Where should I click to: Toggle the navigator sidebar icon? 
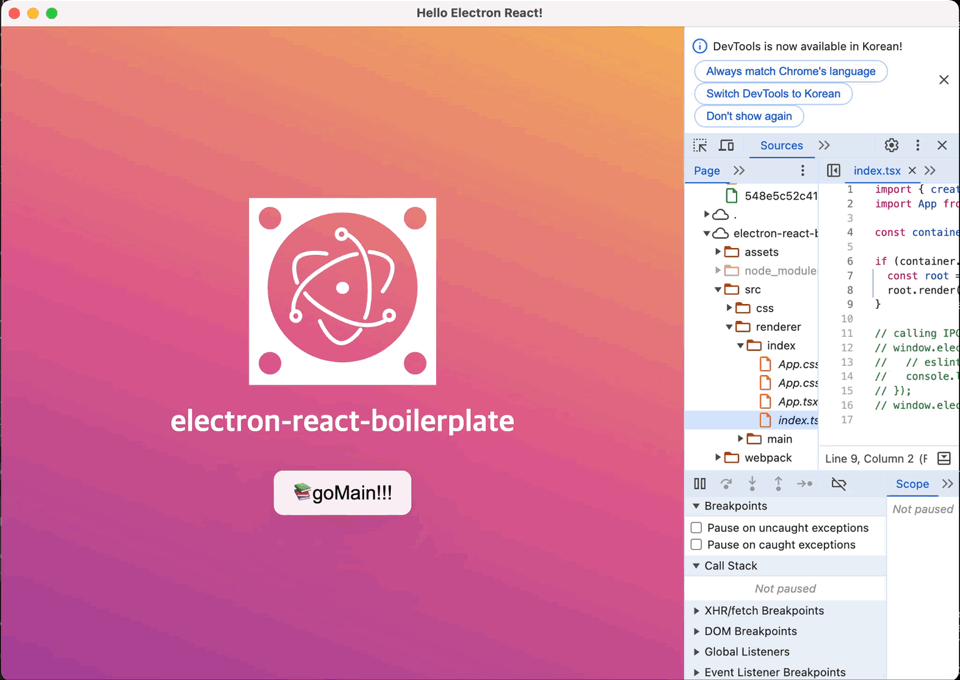click(x=833, y=170)
